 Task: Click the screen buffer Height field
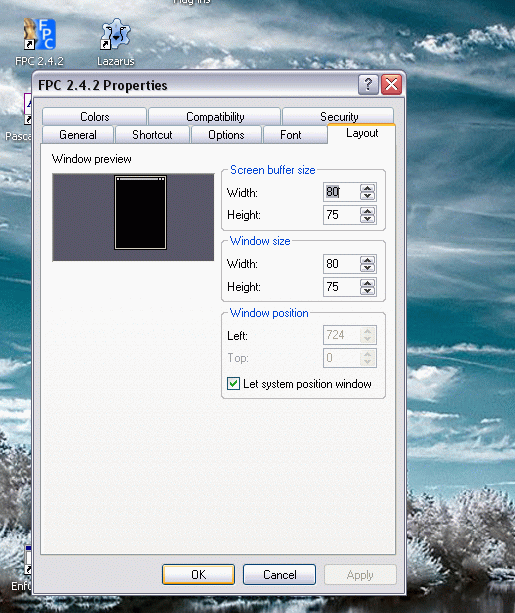341,215
